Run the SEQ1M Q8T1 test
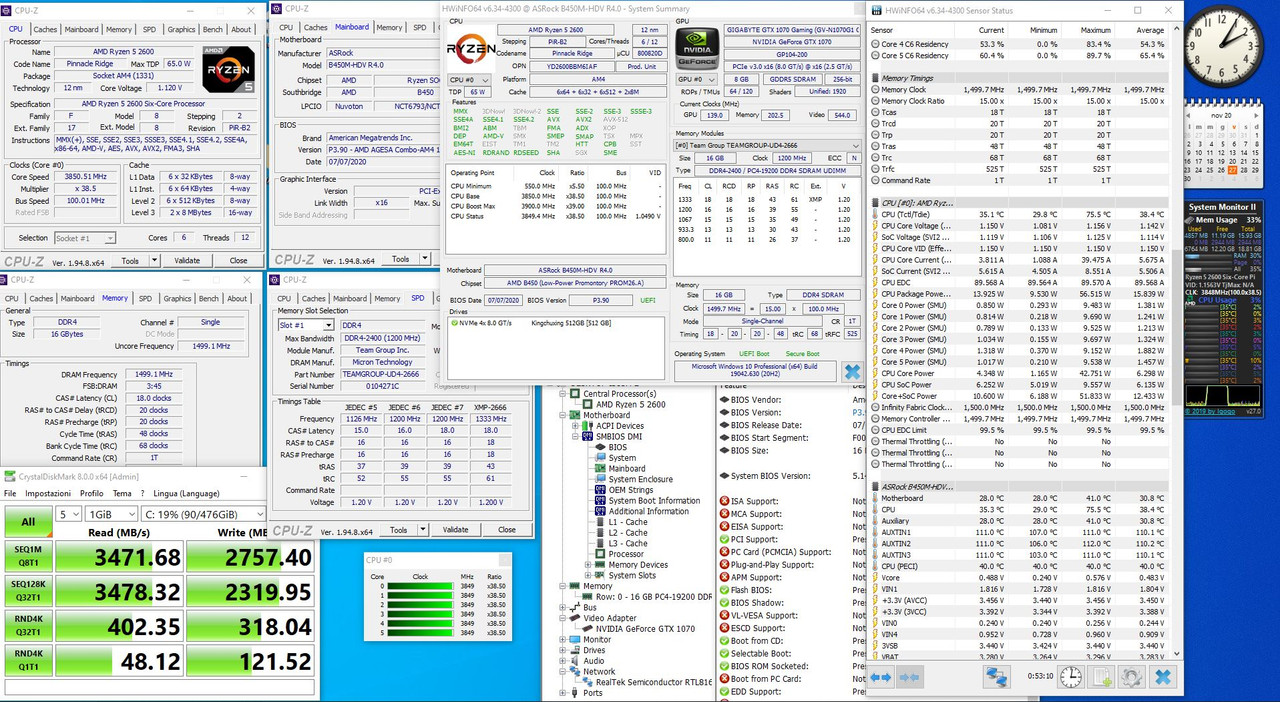 click(x=28, y=557)
